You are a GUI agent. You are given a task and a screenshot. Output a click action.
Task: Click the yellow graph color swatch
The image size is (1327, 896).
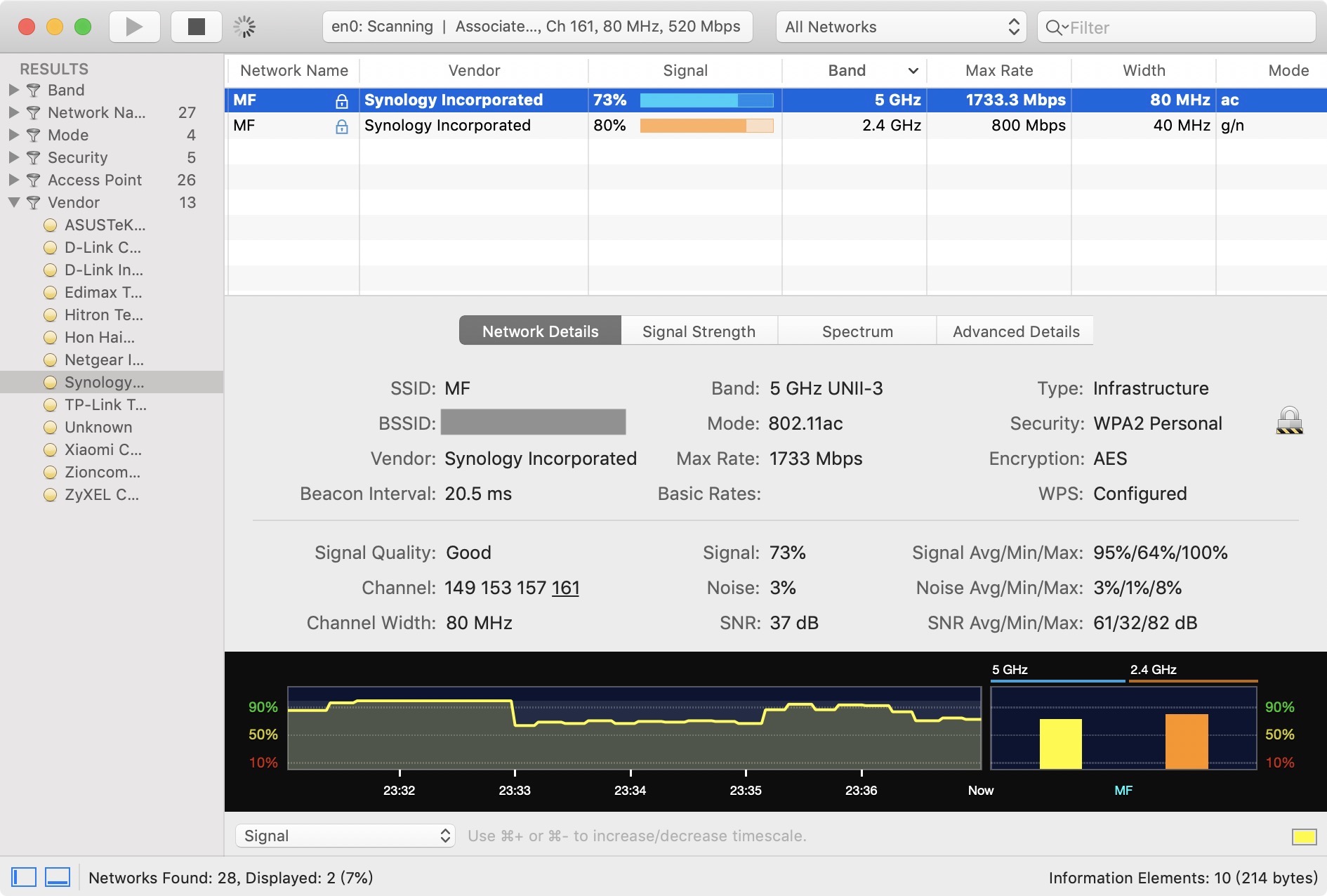point(1304,836)
